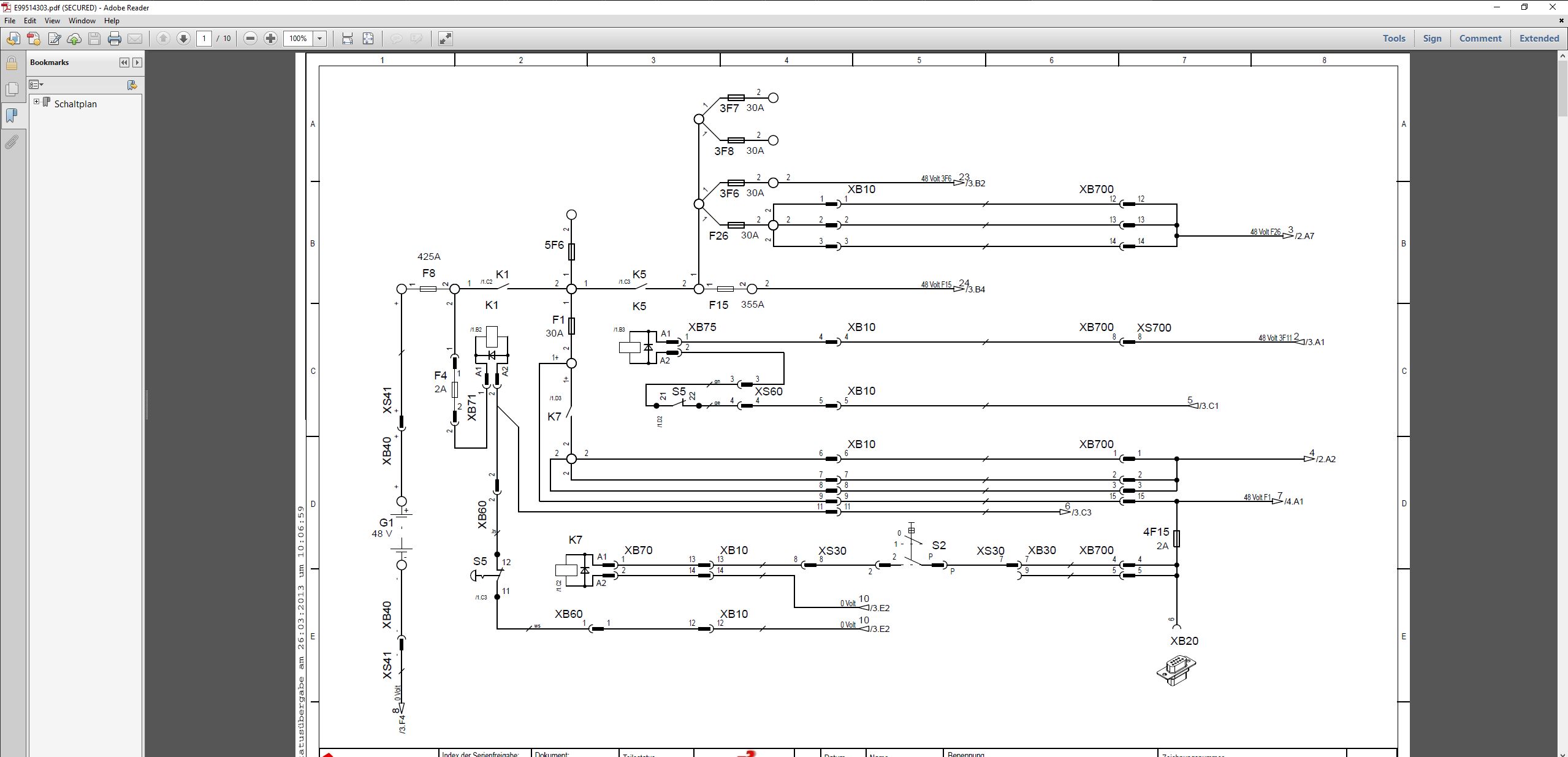Click the '355A' rating text

click(x=753, y=305)
